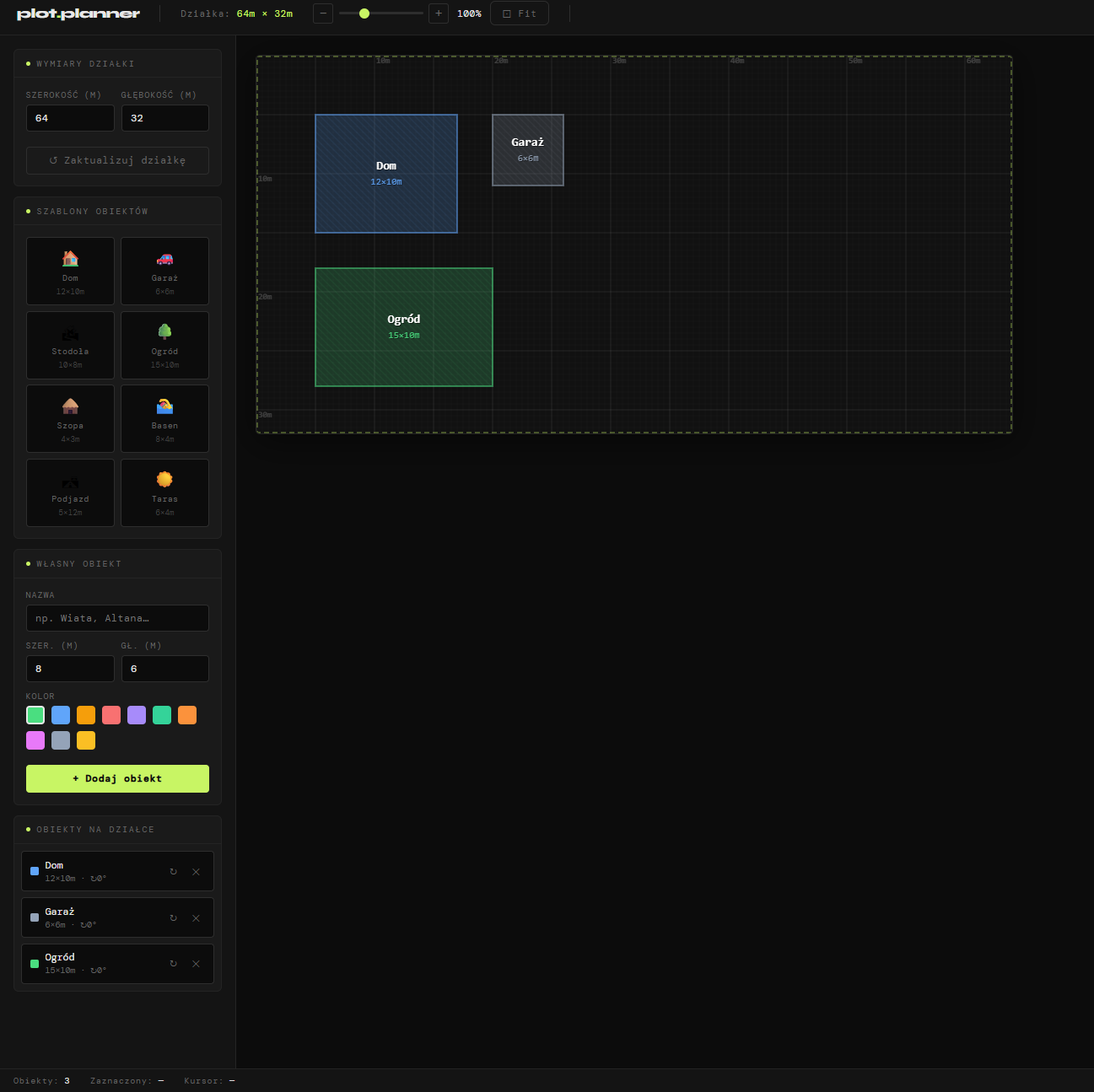
Task: Click the Dodaj obiekt button
Action: (x=117, y=778)
